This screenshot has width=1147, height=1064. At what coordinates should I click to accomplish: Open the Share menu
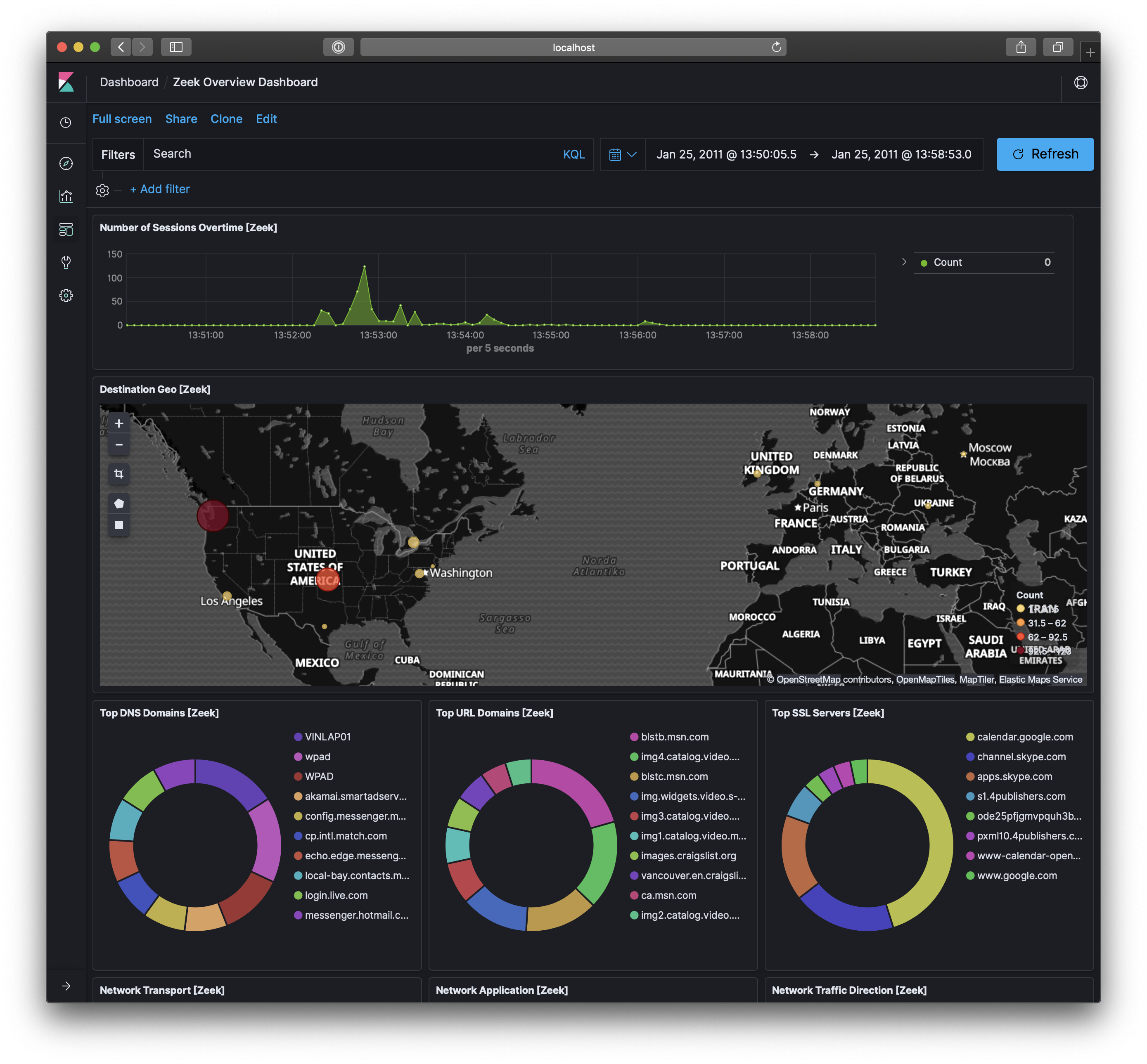click(181, 118)
